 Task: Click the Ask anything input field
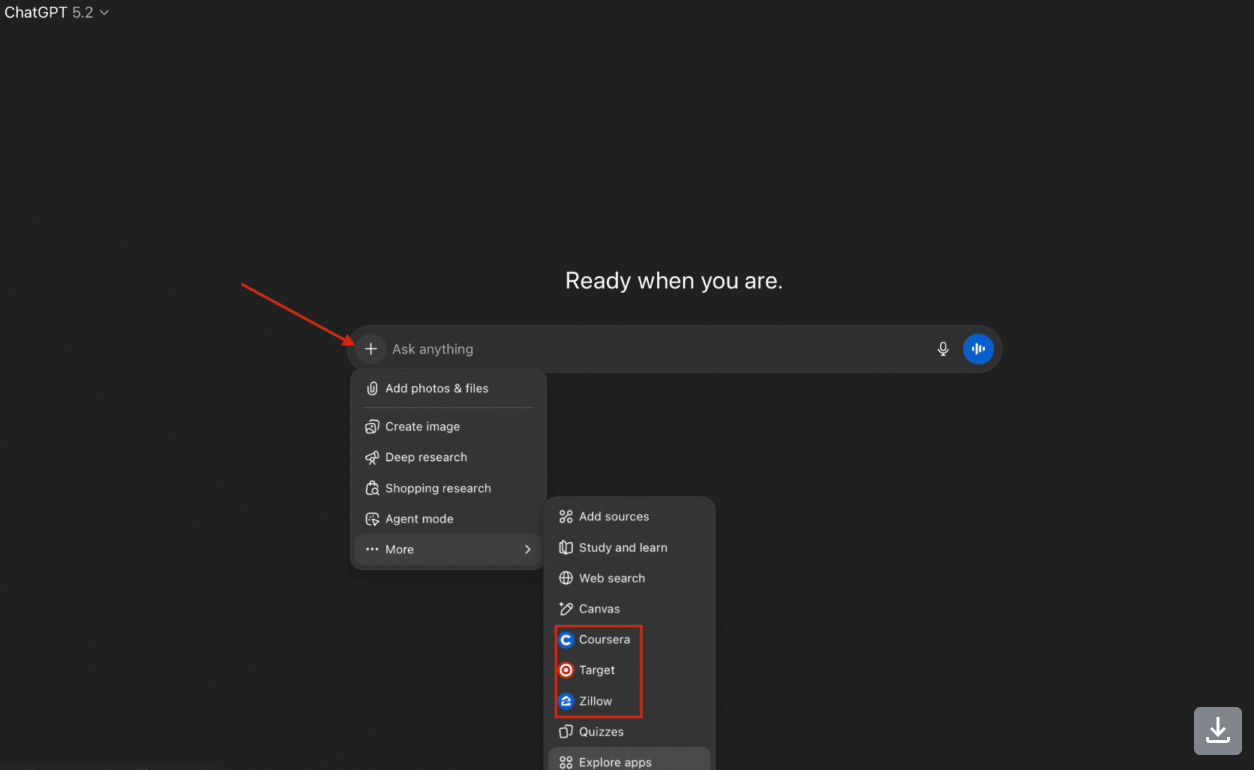coord(650,349)
